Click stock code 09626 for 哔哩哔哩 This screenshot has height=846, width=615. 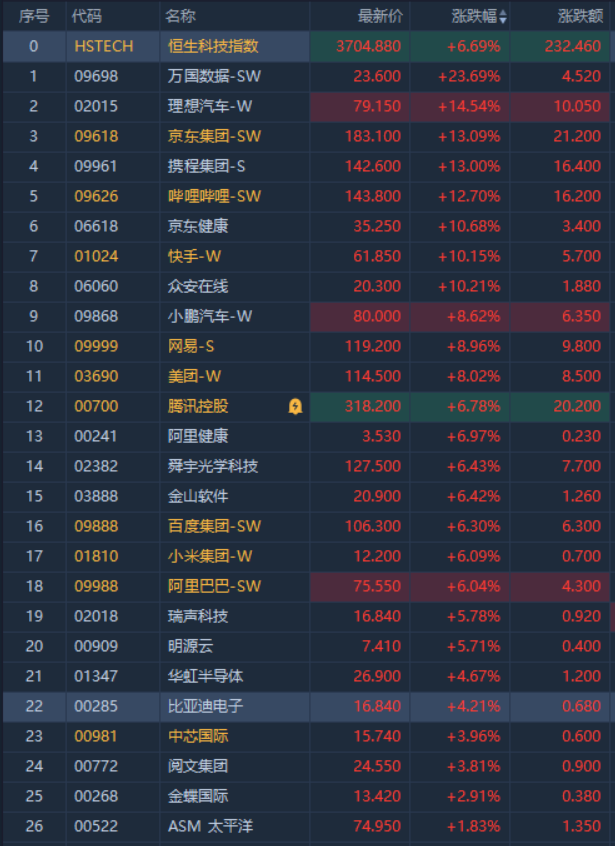[96, 196]
